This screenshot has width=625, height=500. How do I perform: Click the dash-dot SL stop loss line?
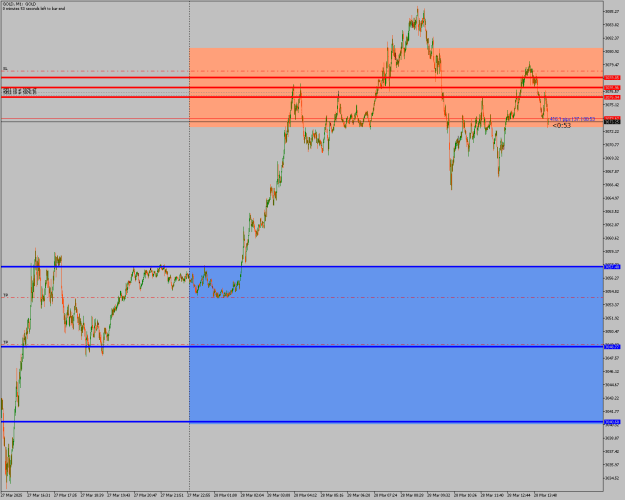click(302, 71)
